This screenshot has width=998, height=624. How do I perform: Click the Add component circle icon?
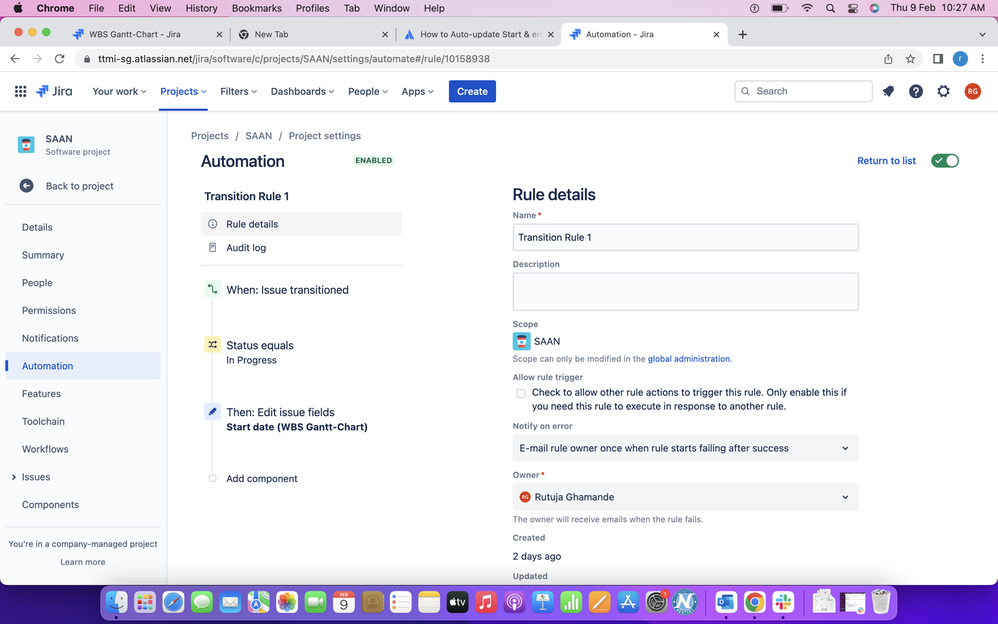(213, 478)
